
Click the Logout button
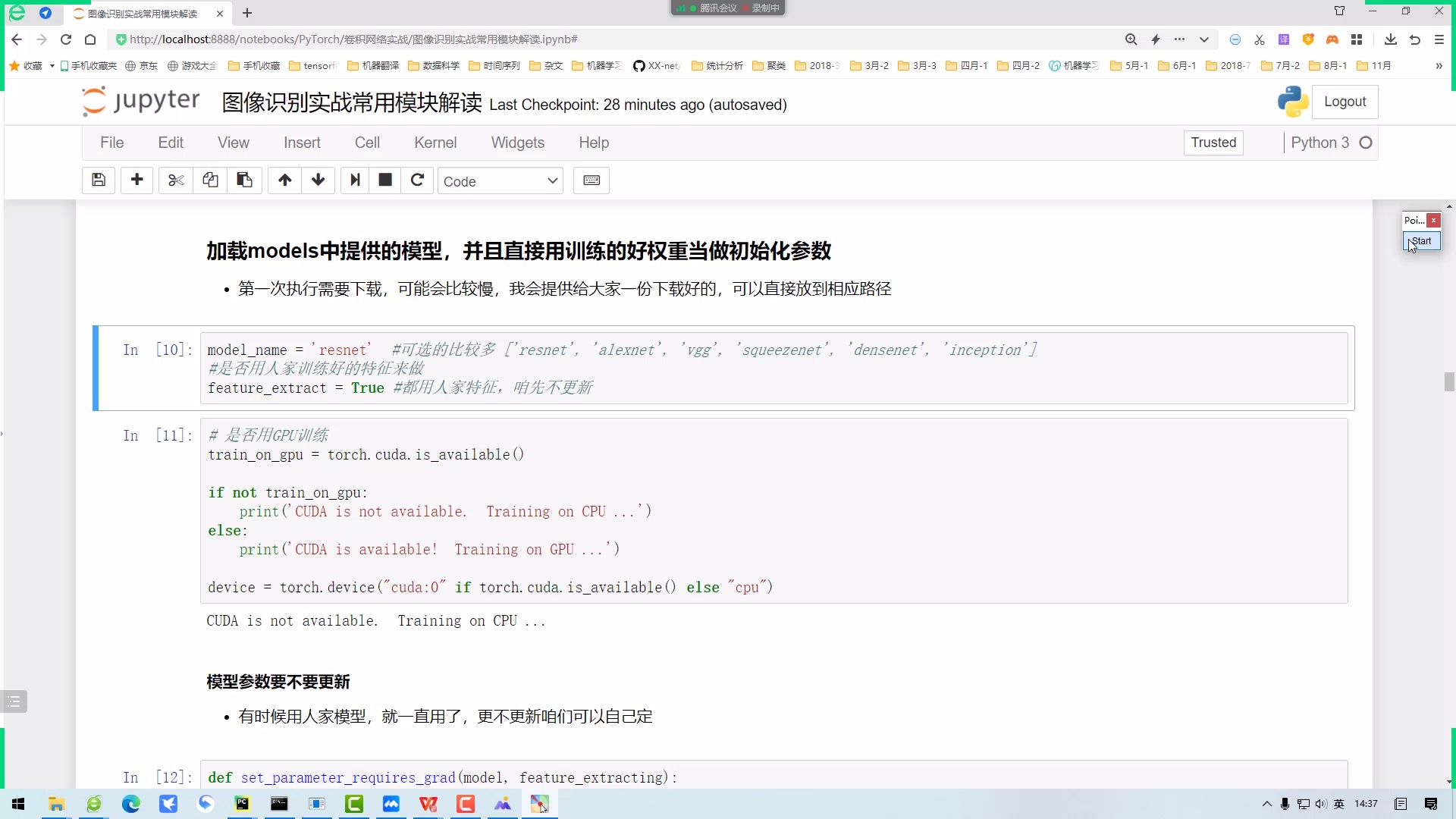point(1345,102)
